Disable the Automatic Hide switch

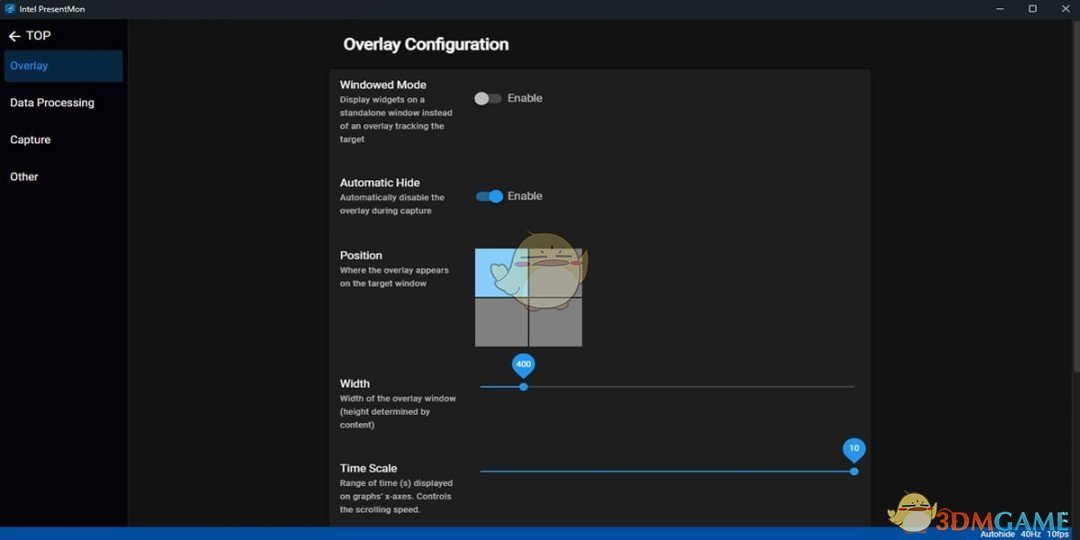coord(490,196)
